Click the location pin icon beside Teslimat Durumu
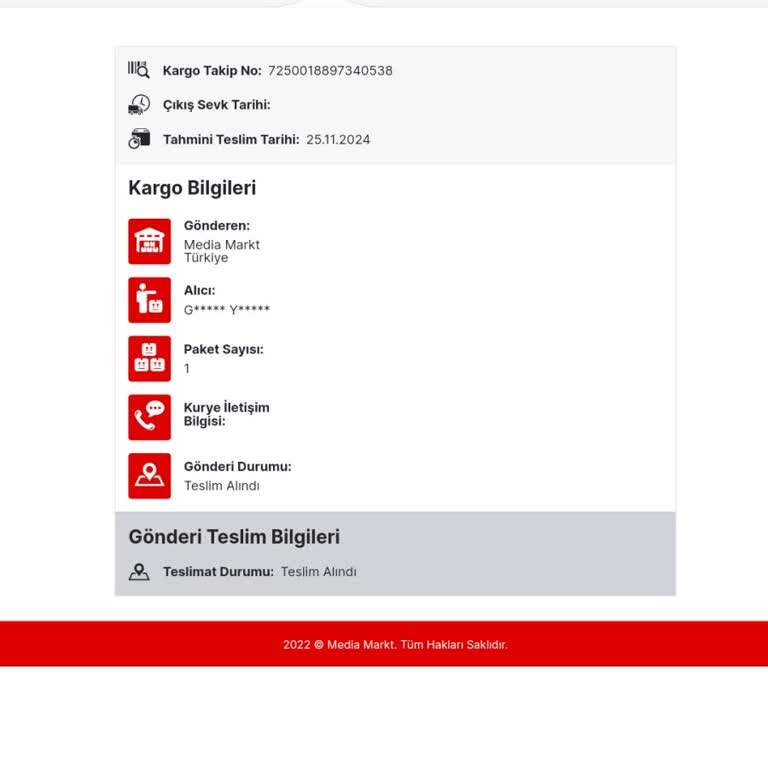The image size is (768, 768). (x=139, y=572)
